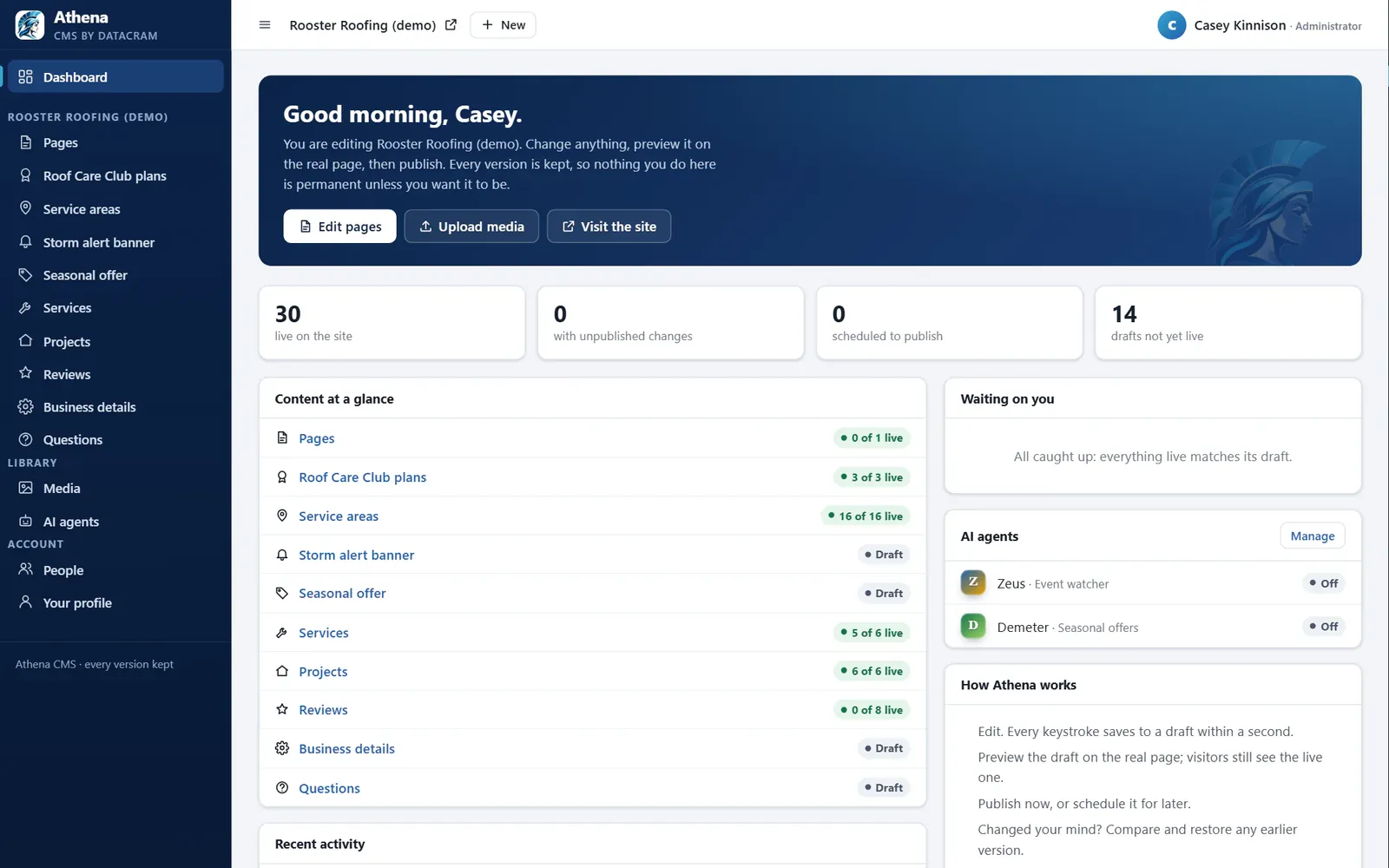Viewport: 1389px width, 868px height.
Task: Click the Pages document icon in Content at a glance
Action: tap(282, 437)
